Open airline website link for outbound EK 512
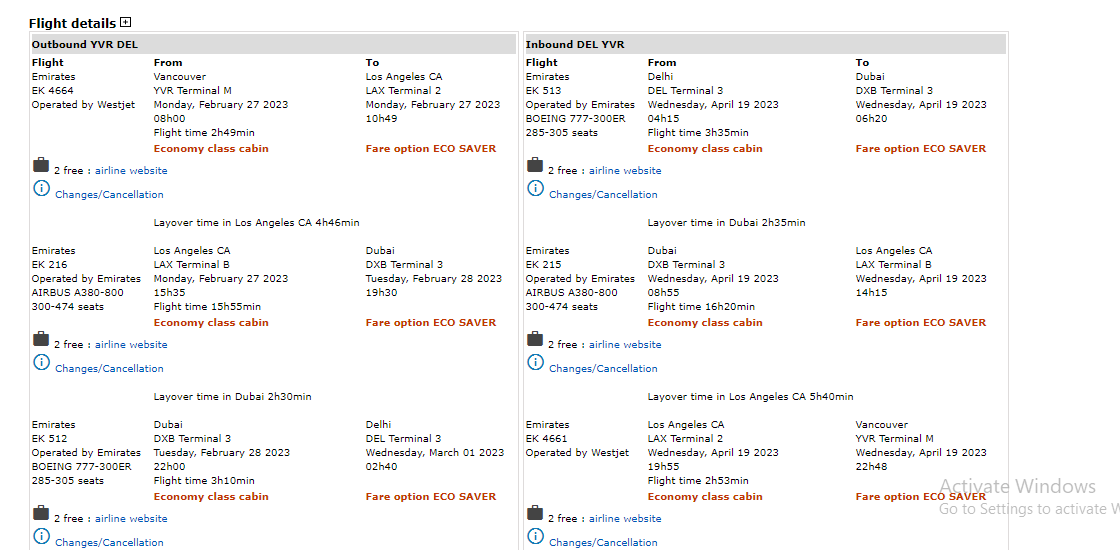This screenshot has height=550, width=1120. pos(131,519)
